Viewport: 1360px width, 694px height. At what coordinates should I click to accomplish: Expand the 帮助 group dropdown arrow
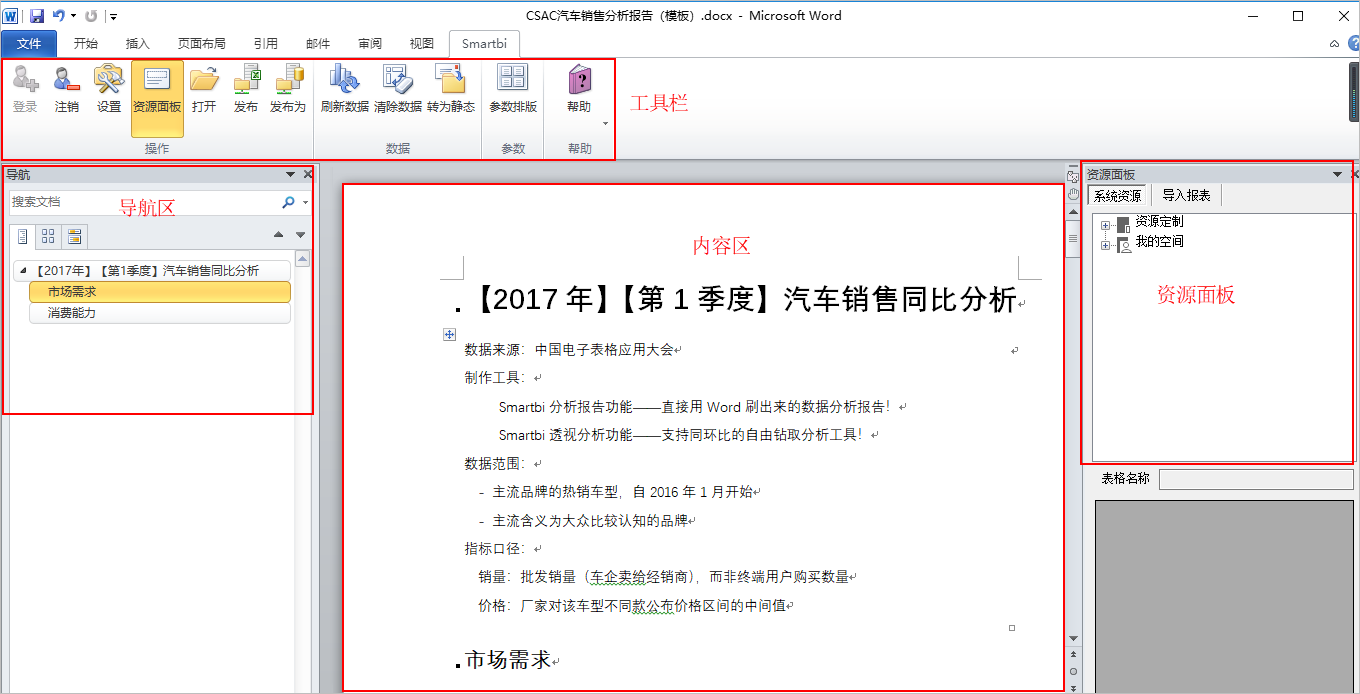[x=605, y=124]
